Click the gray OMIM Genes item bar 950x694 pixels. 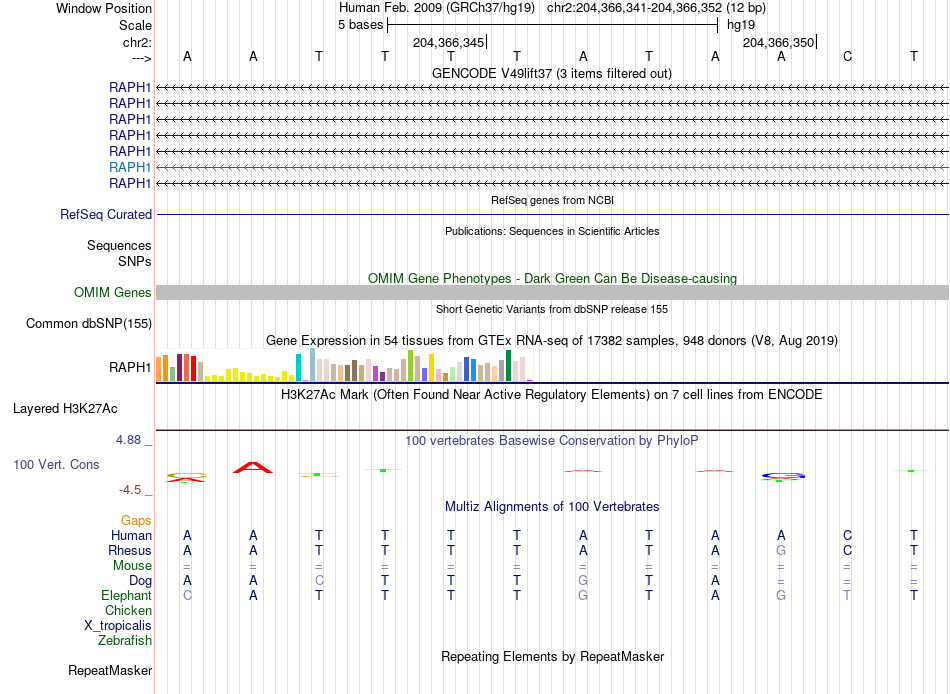[x=552, y=293]
